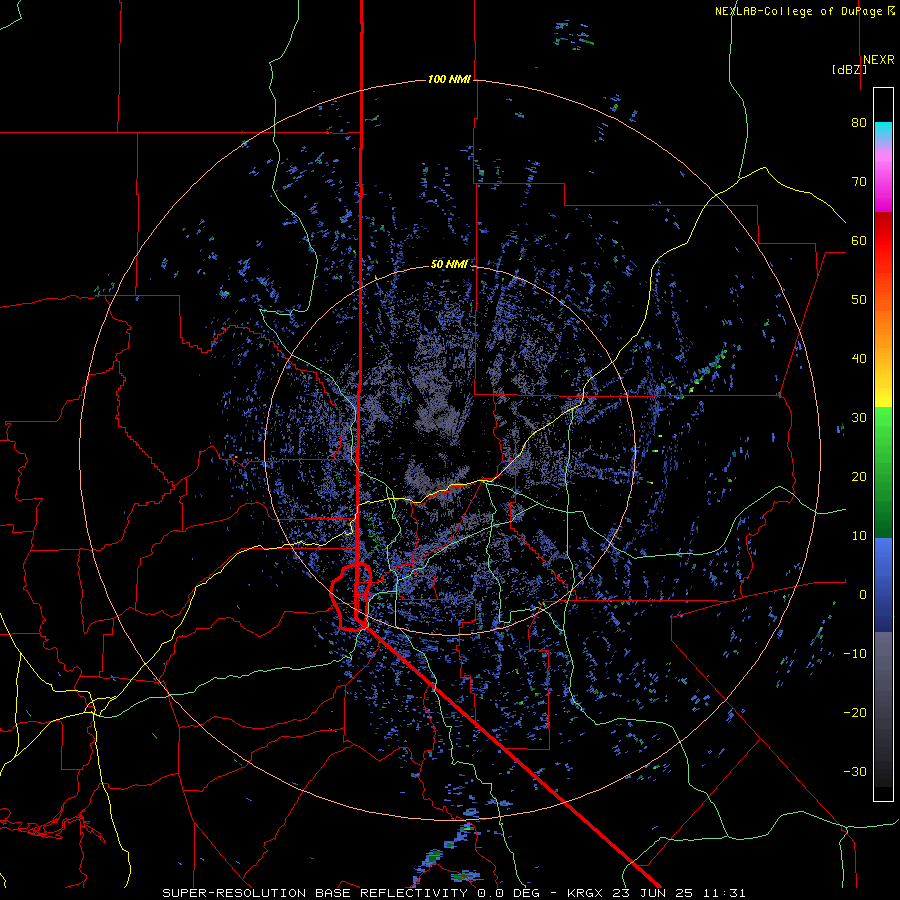Click the 40 value on dBZ scale
The image size is (900, 900).
pos(859,359)
